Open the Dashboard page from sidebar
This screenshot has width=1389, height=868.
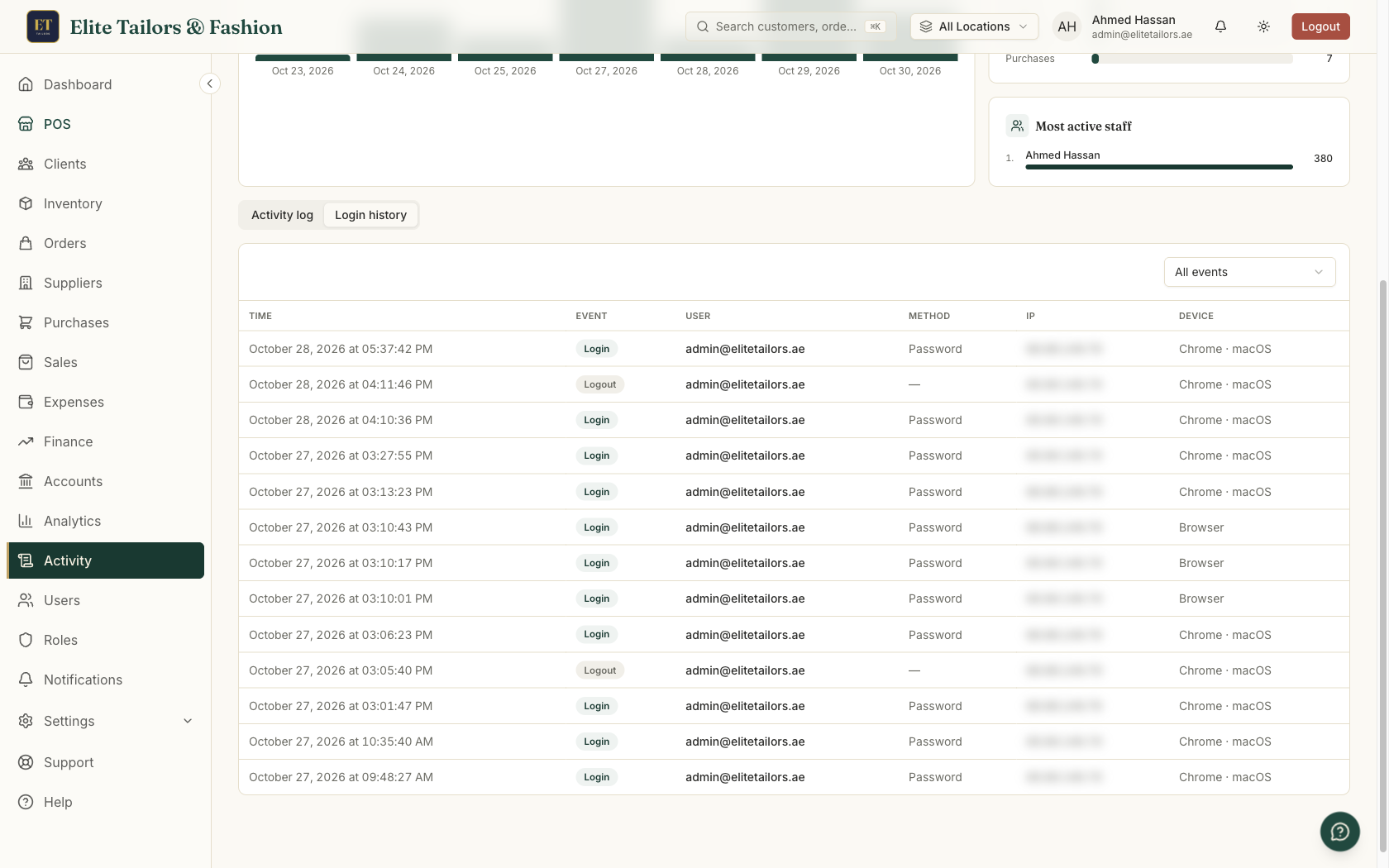tap(106, 84)
